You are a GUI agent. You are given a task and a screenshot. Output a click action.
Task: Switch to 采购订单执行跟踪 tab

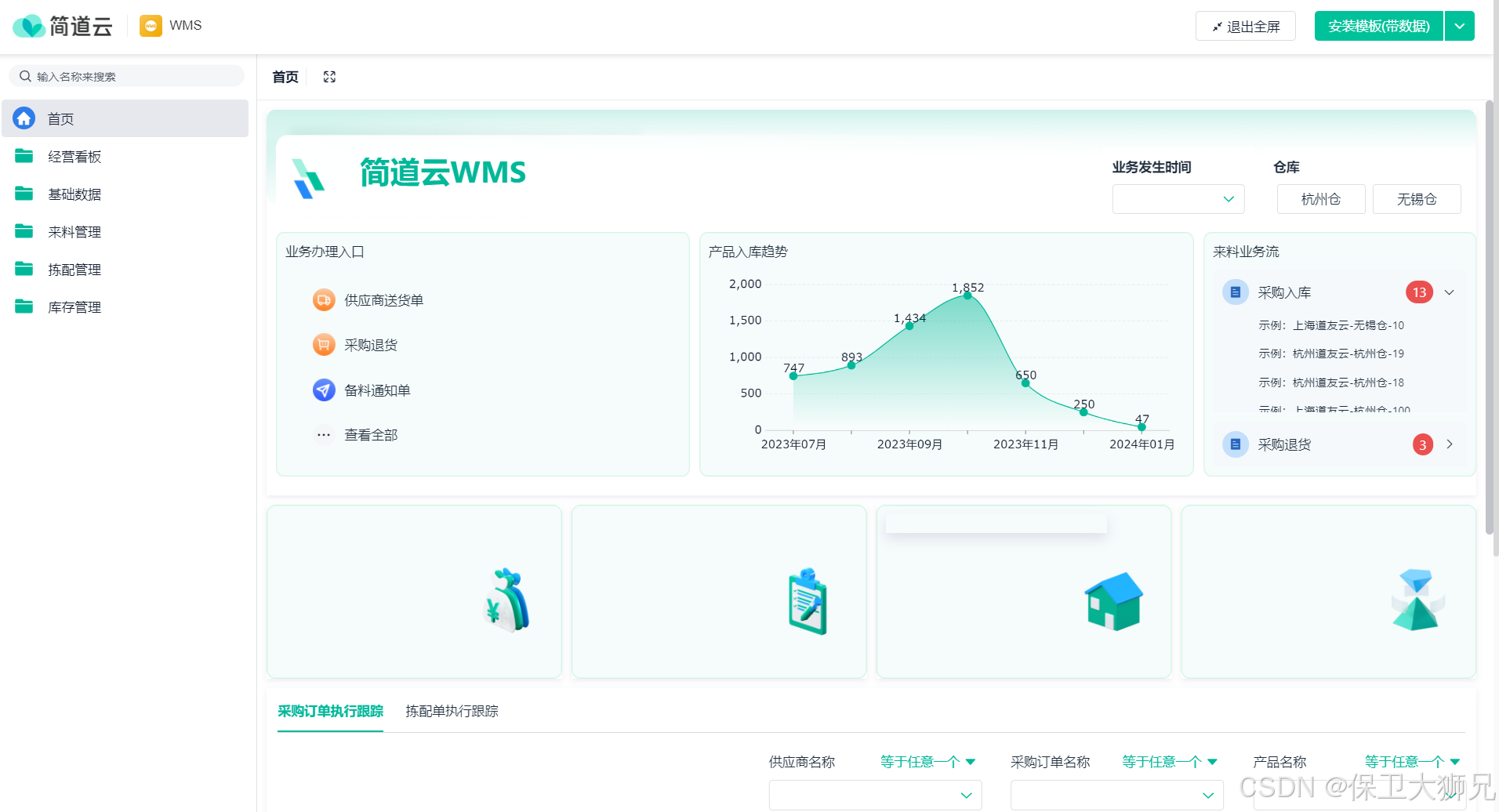tap(330, 711)
